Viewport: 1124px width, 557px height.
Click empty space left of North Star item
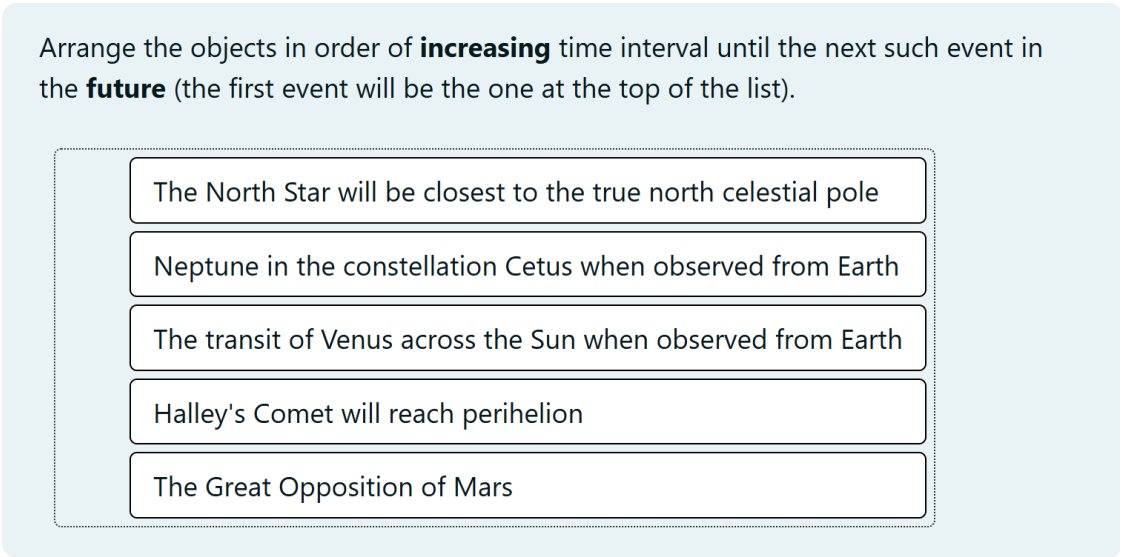point(92,191)
